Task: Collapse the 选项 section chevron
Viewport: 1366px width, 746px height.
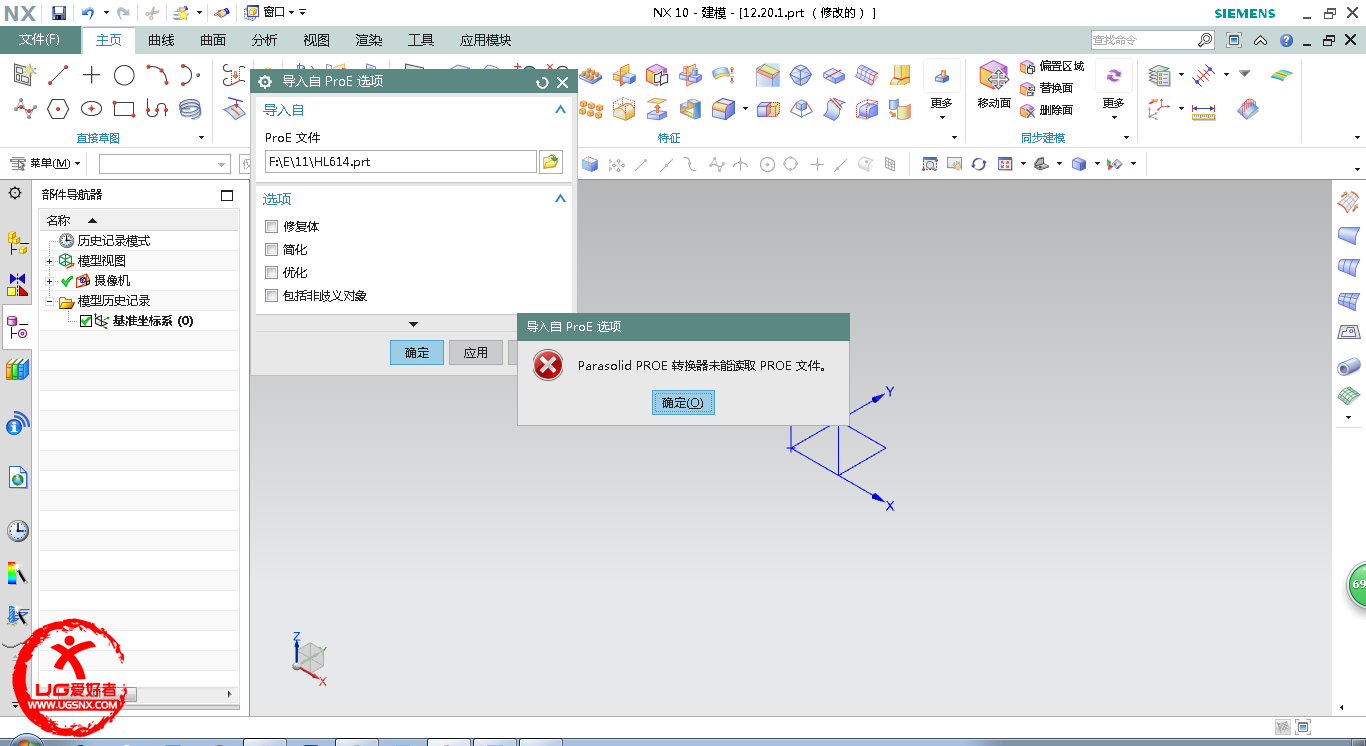Action: click(x=560, y=199)
